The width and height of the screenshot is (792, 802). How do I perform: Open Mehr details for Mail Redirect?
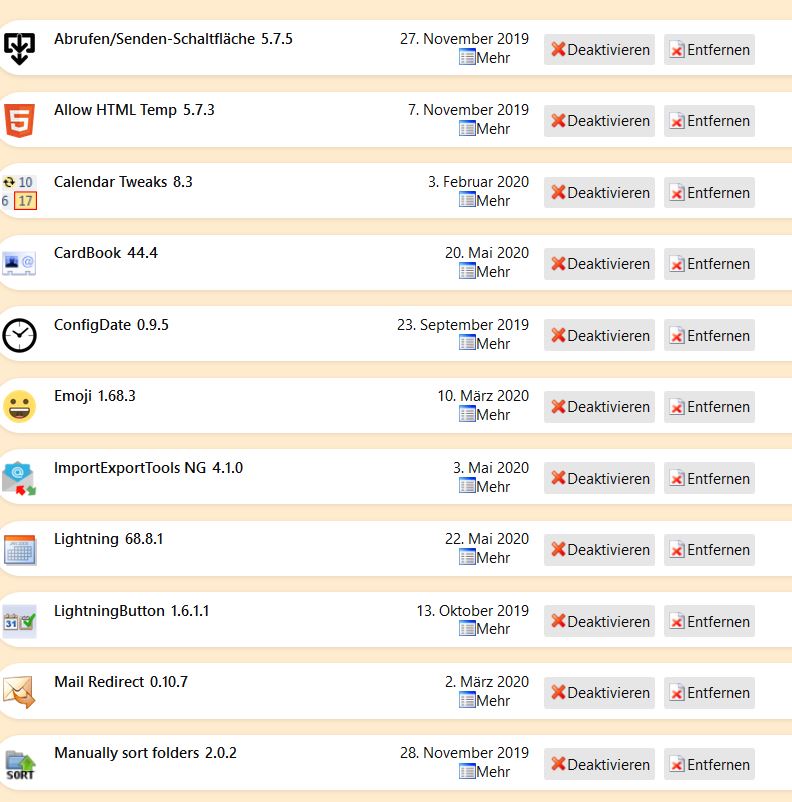pyautogui.click(x=484, y=701)
